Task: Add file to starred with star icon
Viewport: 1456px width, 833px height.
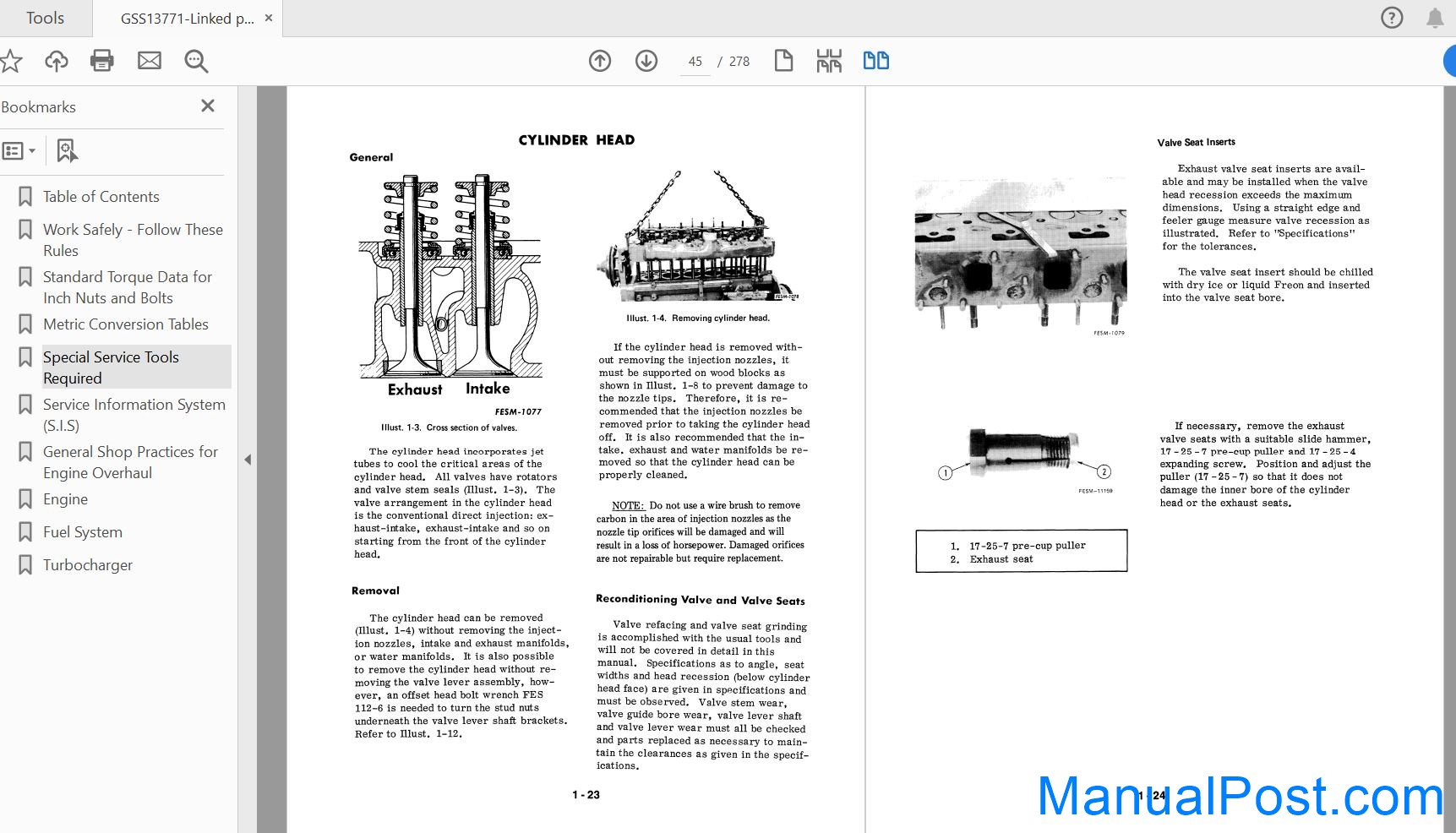Action: click(10, 61)
